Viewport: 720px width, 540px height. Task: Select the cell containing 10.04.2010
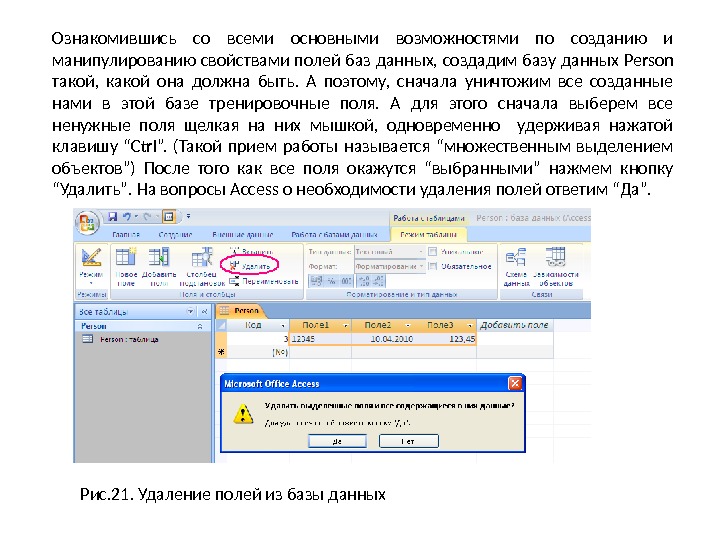pos(382,339)
